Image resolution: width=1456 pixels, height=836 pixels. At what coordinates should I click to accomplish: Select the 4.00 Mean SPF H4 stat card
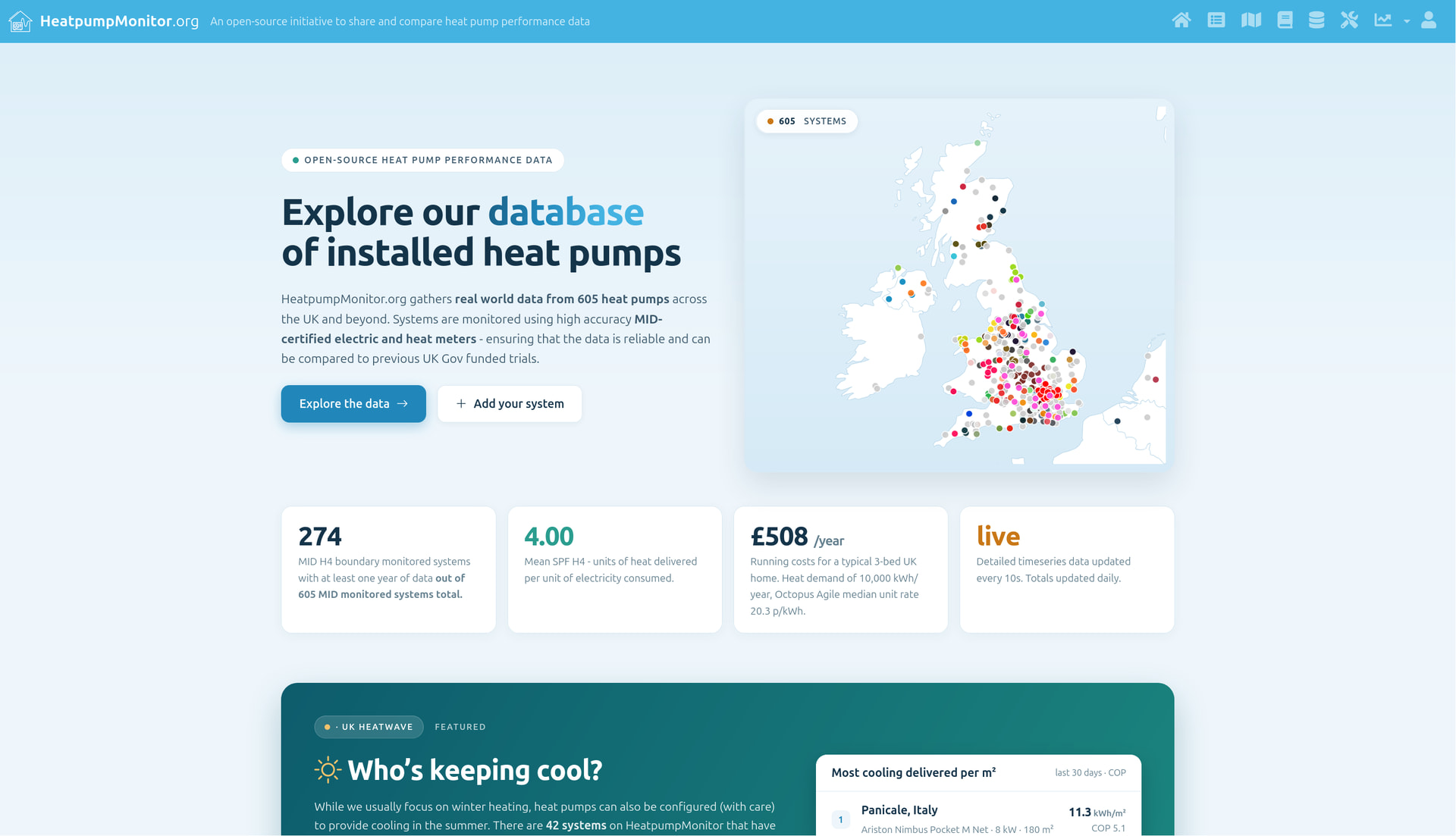tap(614, 570)
